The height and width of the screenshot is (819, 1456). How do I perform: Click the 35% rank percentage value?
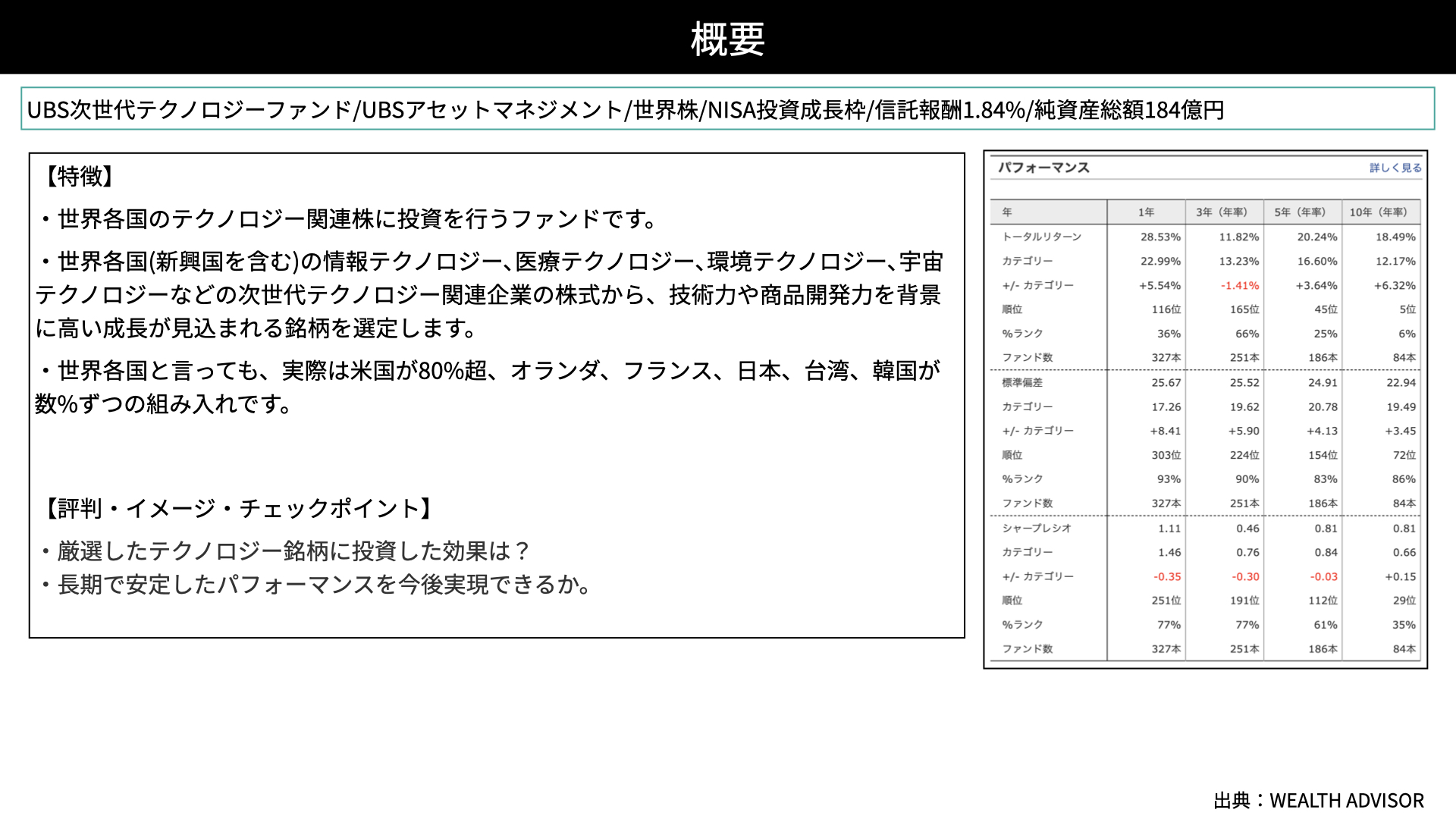pos(1404,625)
